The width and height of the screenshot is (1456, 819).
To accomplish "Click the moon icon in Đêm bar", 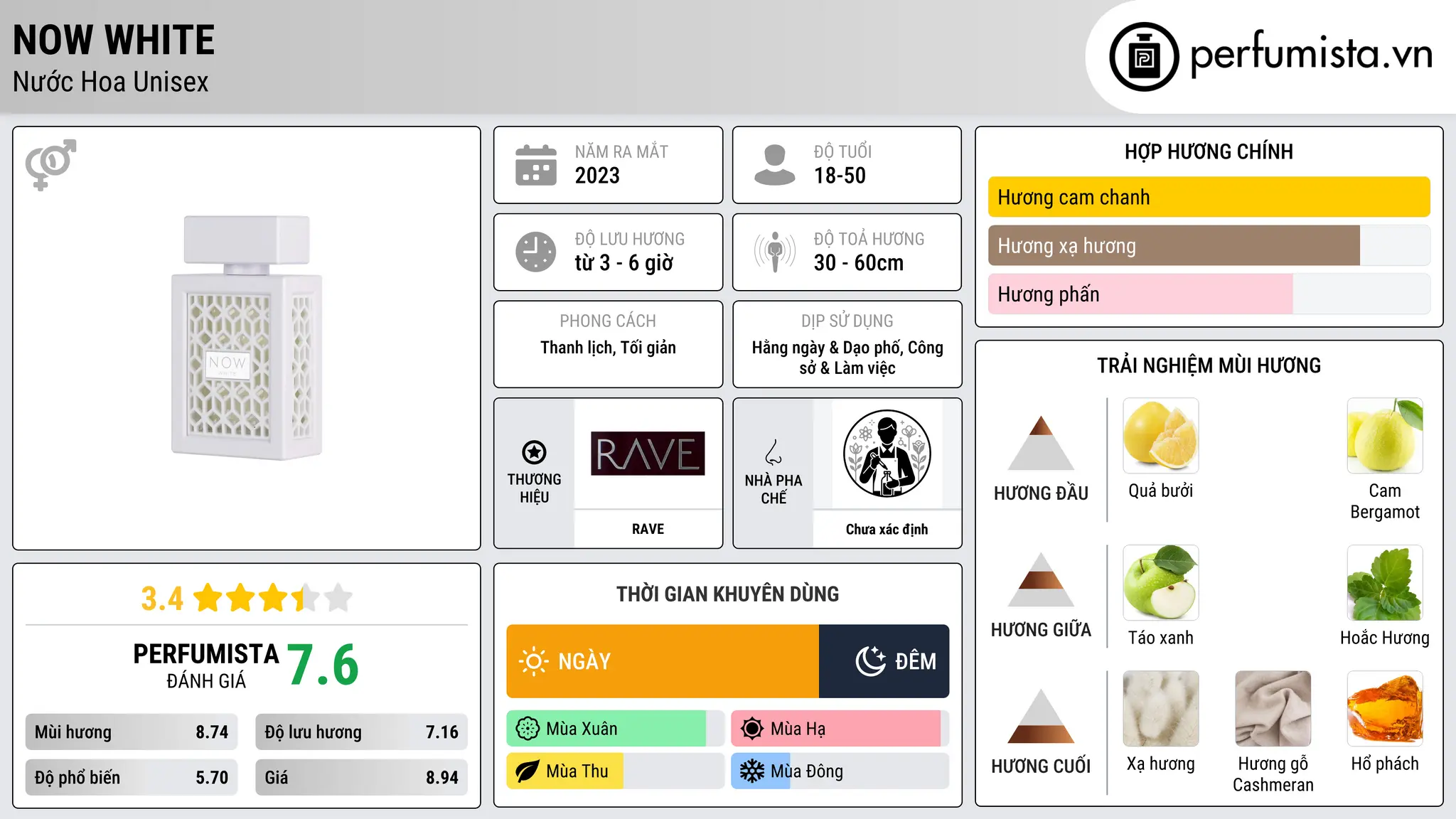I will tap(870, 661).
